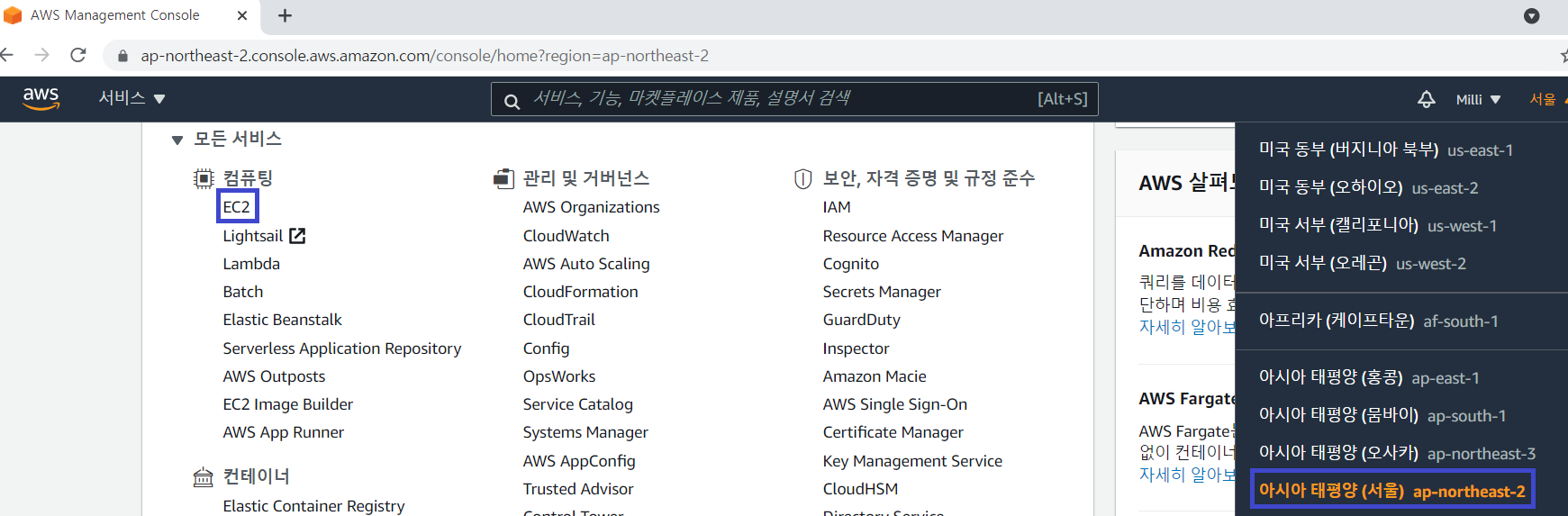Open Elastic Container Registry
Viewport: 1568px width, 516px height.
pyautogui.click(x=313, y=506)
